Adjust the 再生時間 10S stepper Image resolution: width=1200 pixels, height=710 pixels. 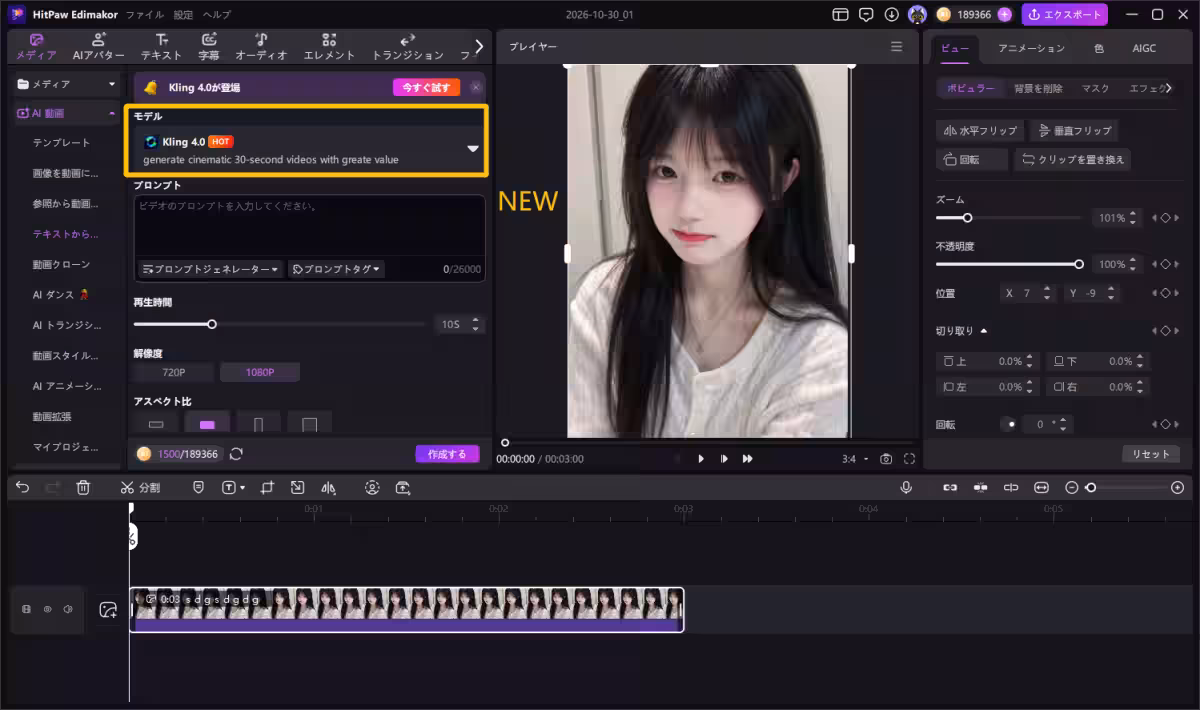476,325
